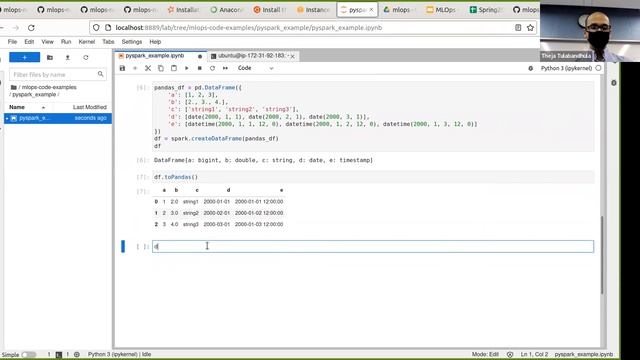Cut the selected cell
Viewport: 640px width, 360px height.
click(x=148, y=68)
